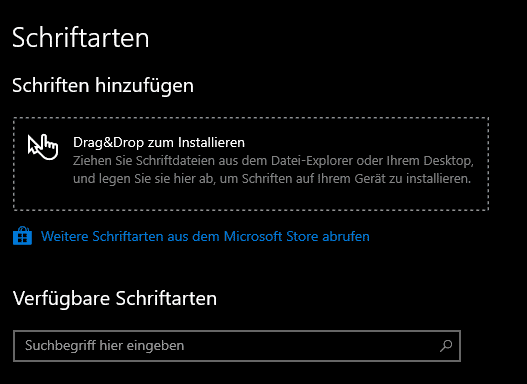Click the 'Verfügbare Schriftarten' section heading
The image size is (527, 384).
115,298
